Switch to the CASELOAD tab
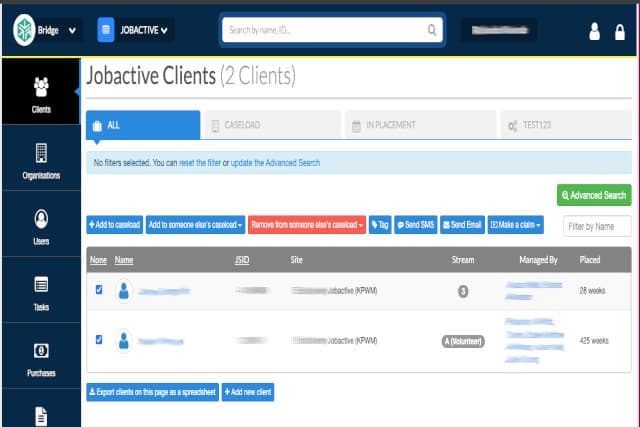 (272, 125)
